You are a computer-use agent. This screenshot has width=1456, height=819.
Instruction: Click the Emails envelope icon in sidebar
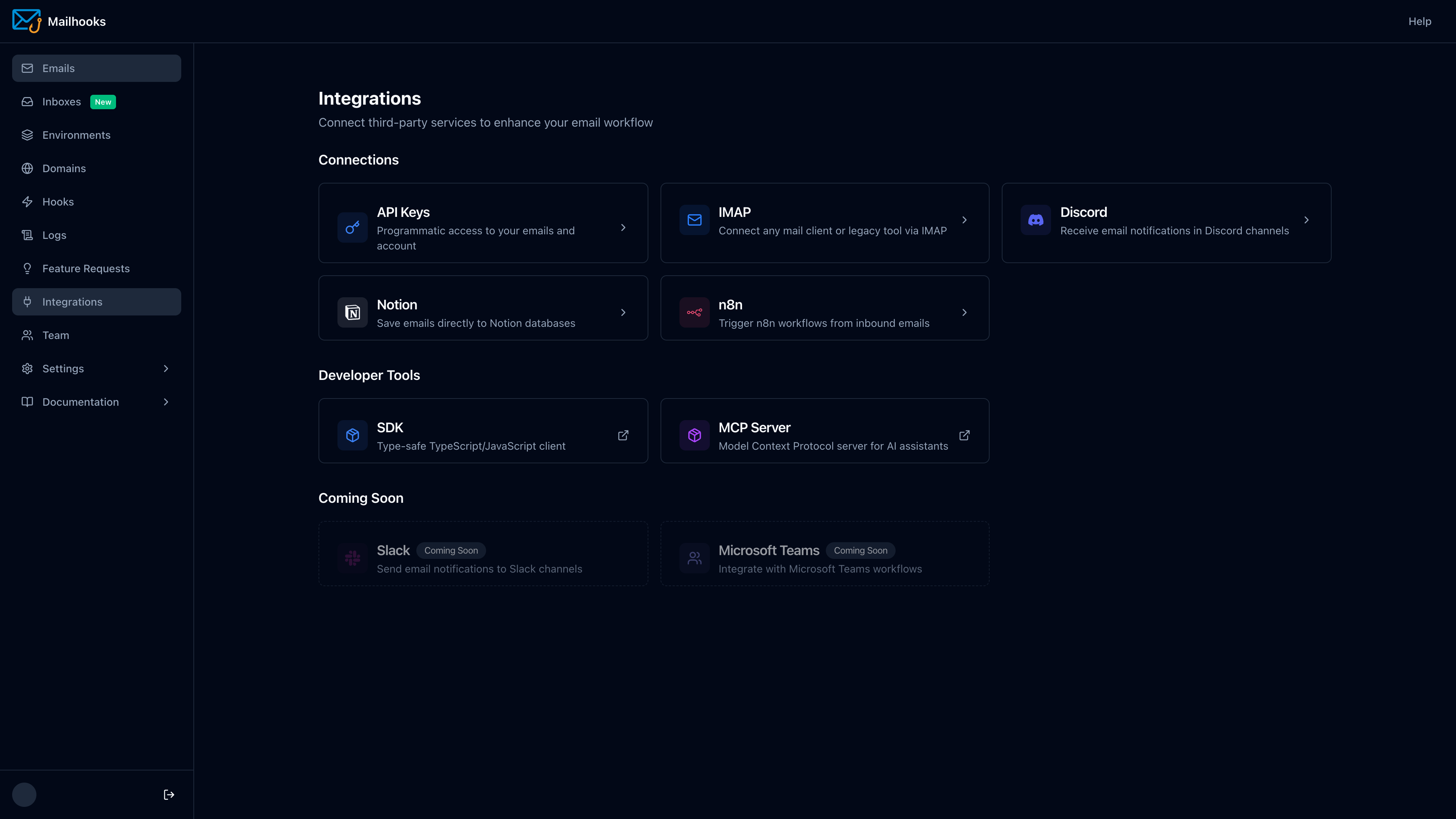tap(27, 68)
